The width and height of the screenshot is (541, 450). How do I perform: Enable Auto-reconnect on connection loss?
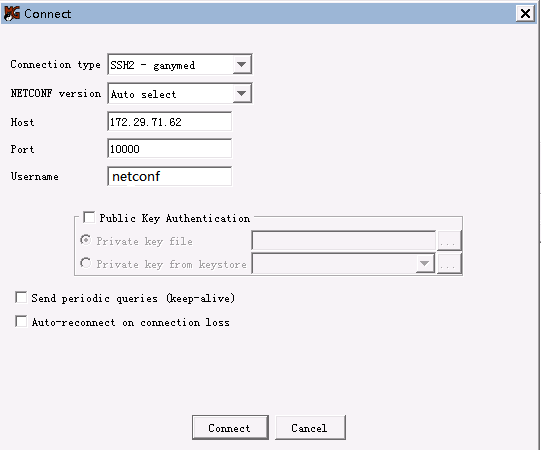coord(21,322)
